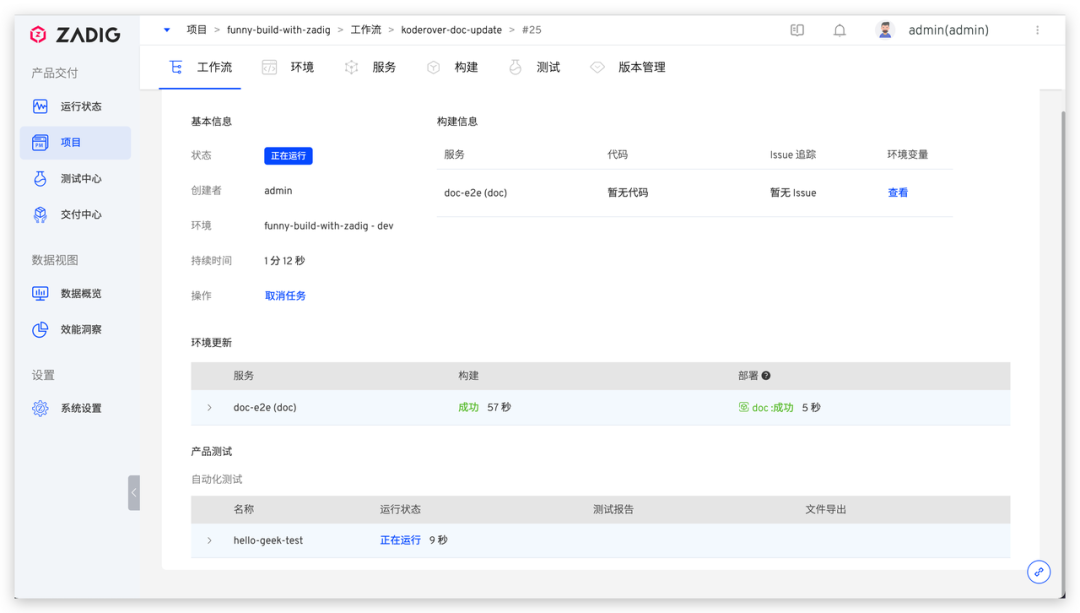Select 交付中心 menu label

[x=81, y=215]
